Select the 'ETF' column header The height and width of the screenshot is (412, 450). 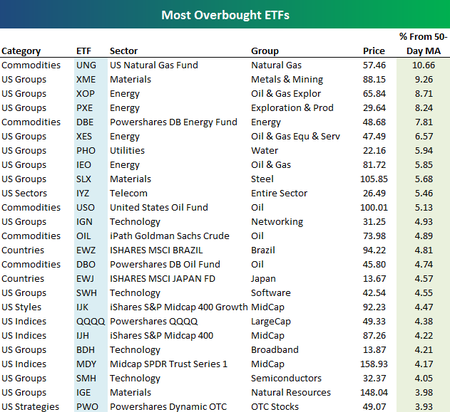pyautogui.click(x=83, y=51)
